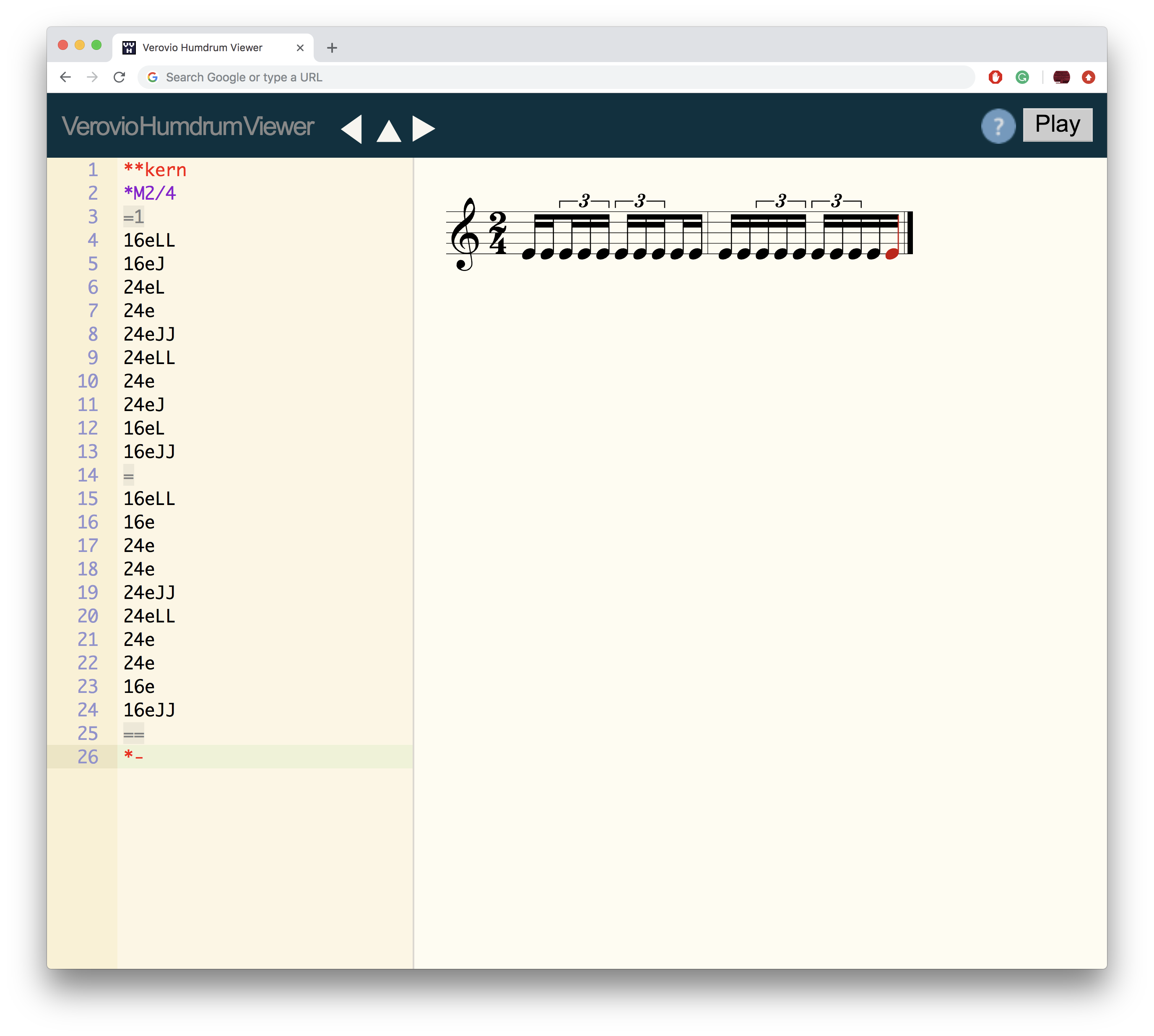Open the help question mark icon
1154x1036 pixels.
click(x=999, y=126)
